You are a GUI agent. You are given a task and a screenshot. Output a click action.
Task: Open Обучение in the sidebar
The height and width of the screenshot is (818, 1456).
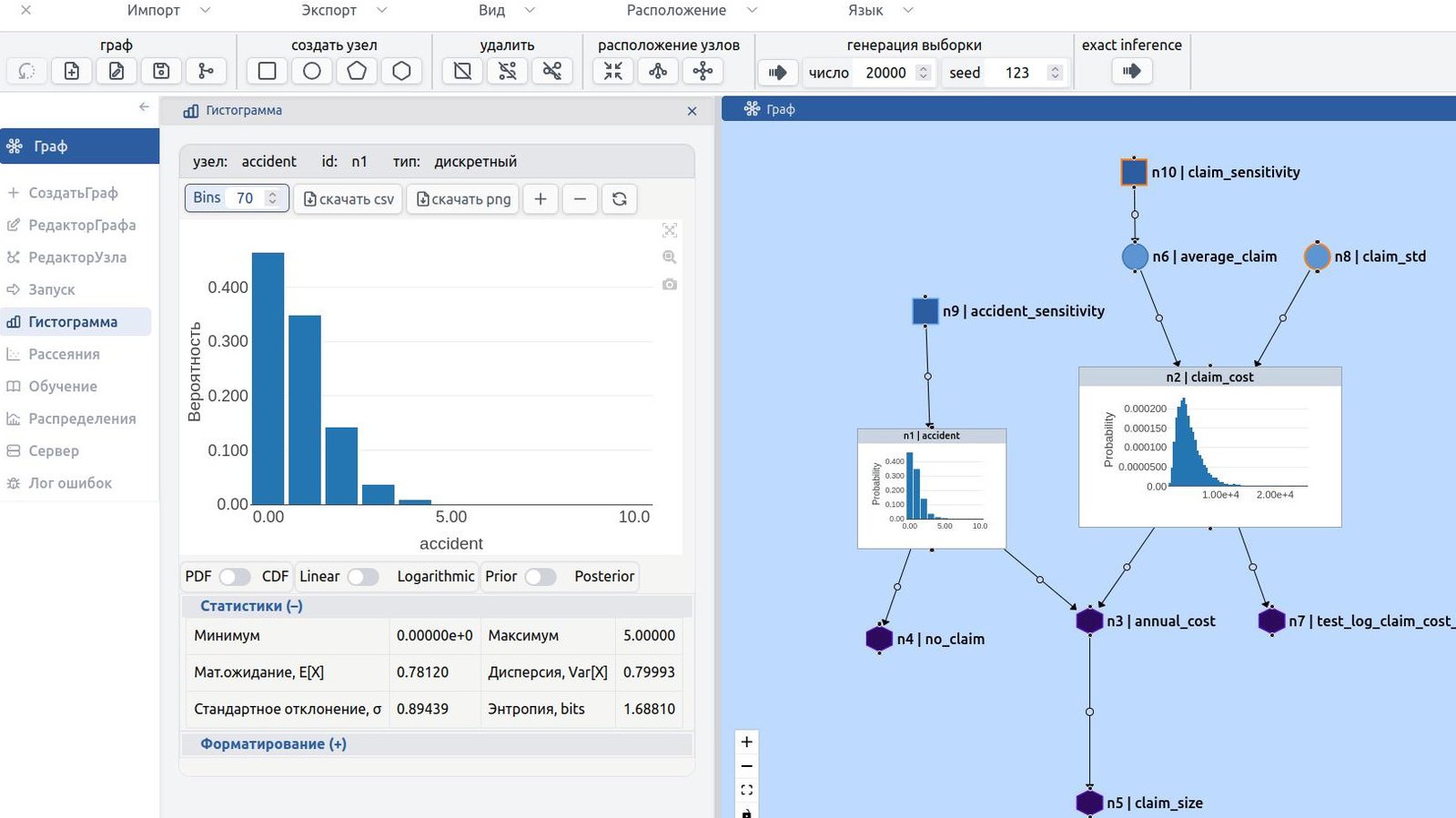[x=63, y=387]
